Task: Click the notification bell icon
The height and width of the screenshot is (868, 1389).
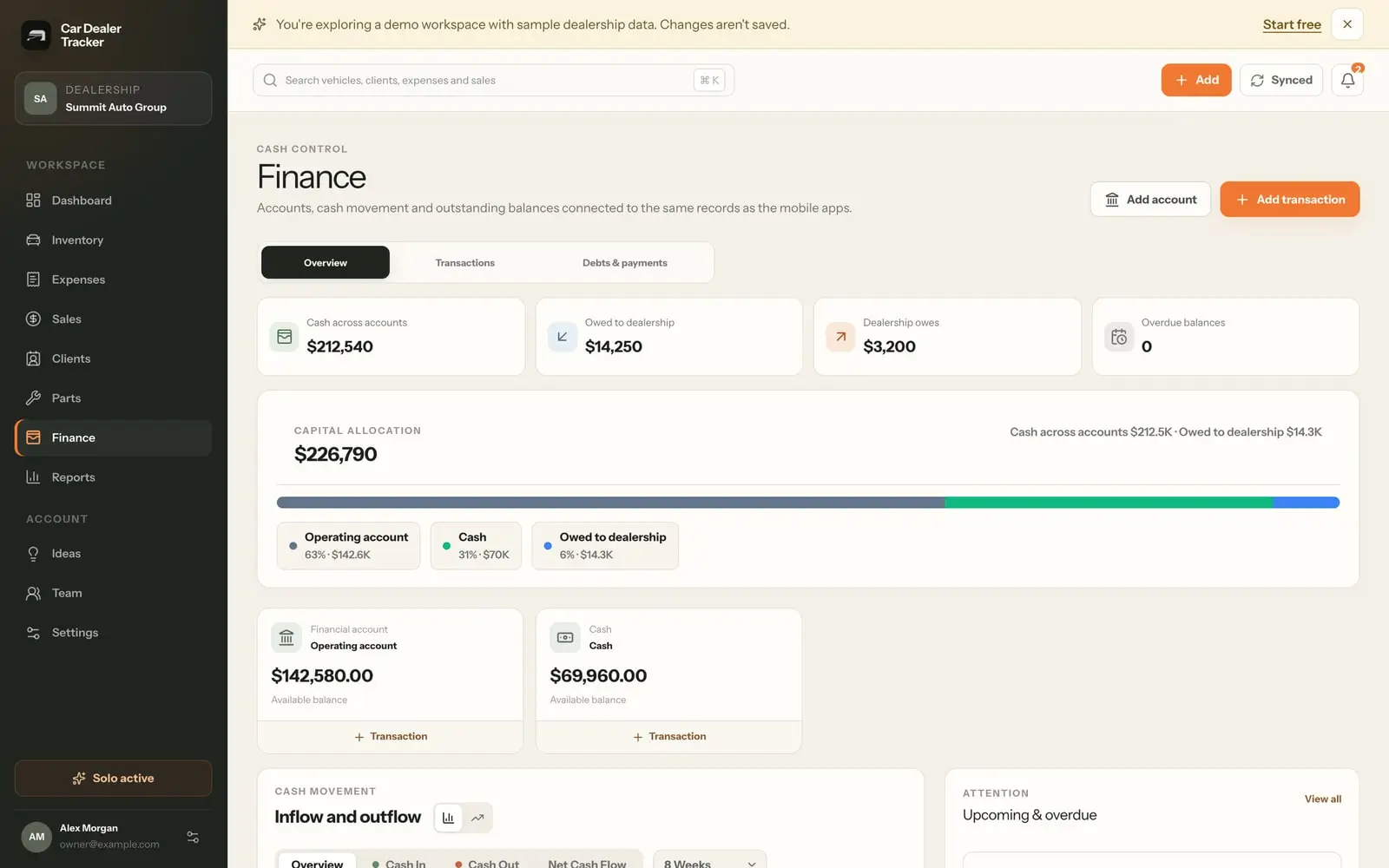Action: (x=1347, y=80)
